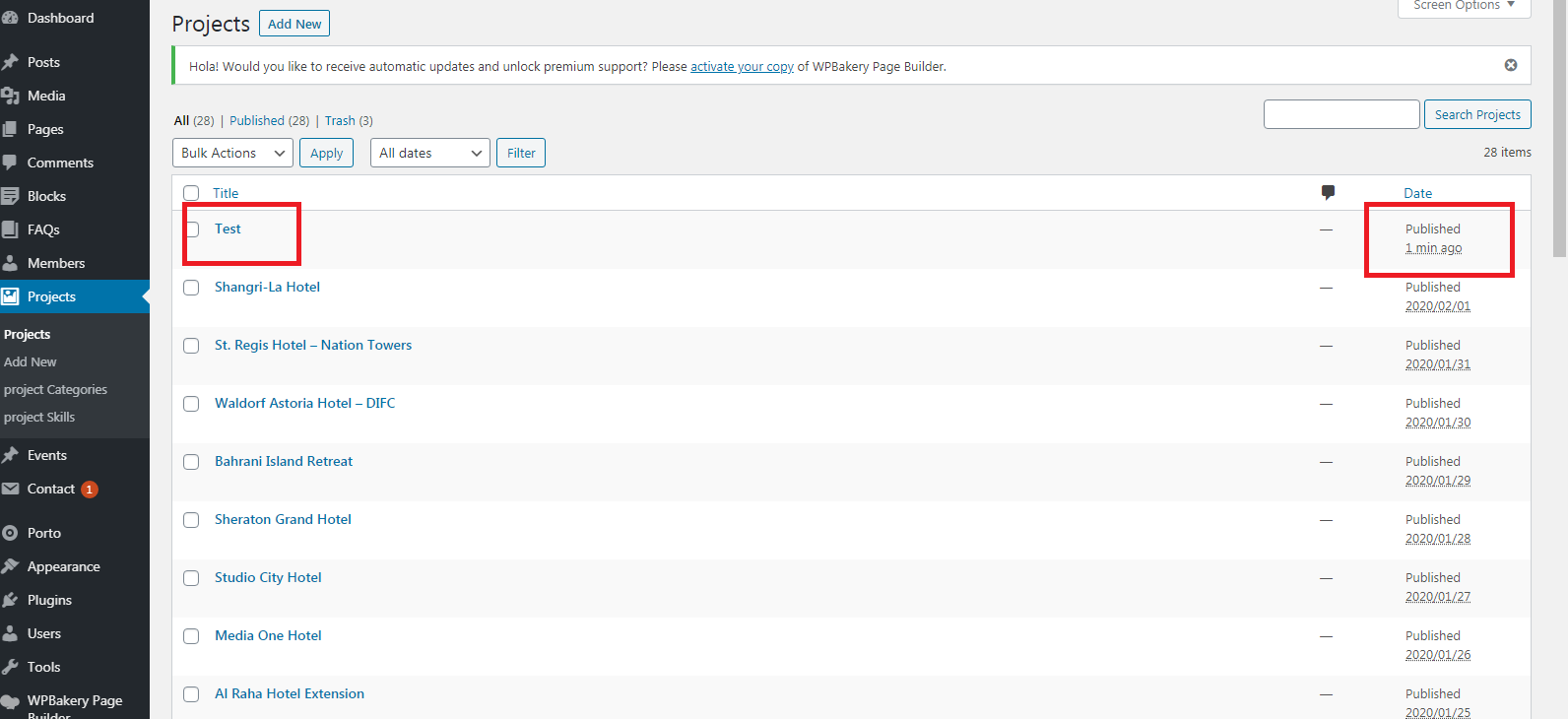Click the Plugins plug icon
This screenshot has height=719, width=1568.
click(x=10, y=600)
